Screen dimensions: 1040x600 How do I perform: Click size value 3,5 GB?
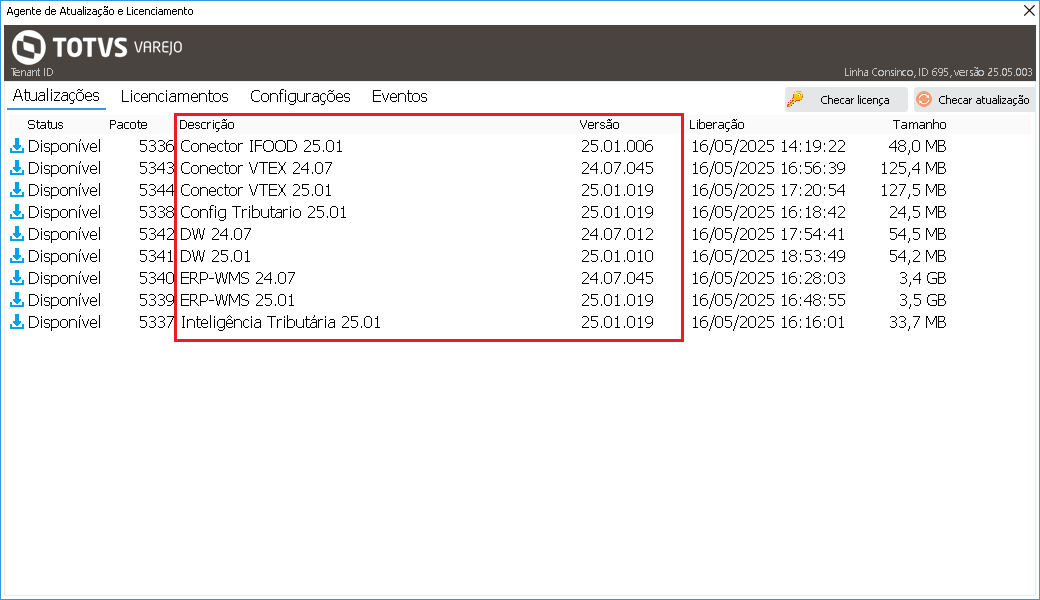[x=923, y=300]
